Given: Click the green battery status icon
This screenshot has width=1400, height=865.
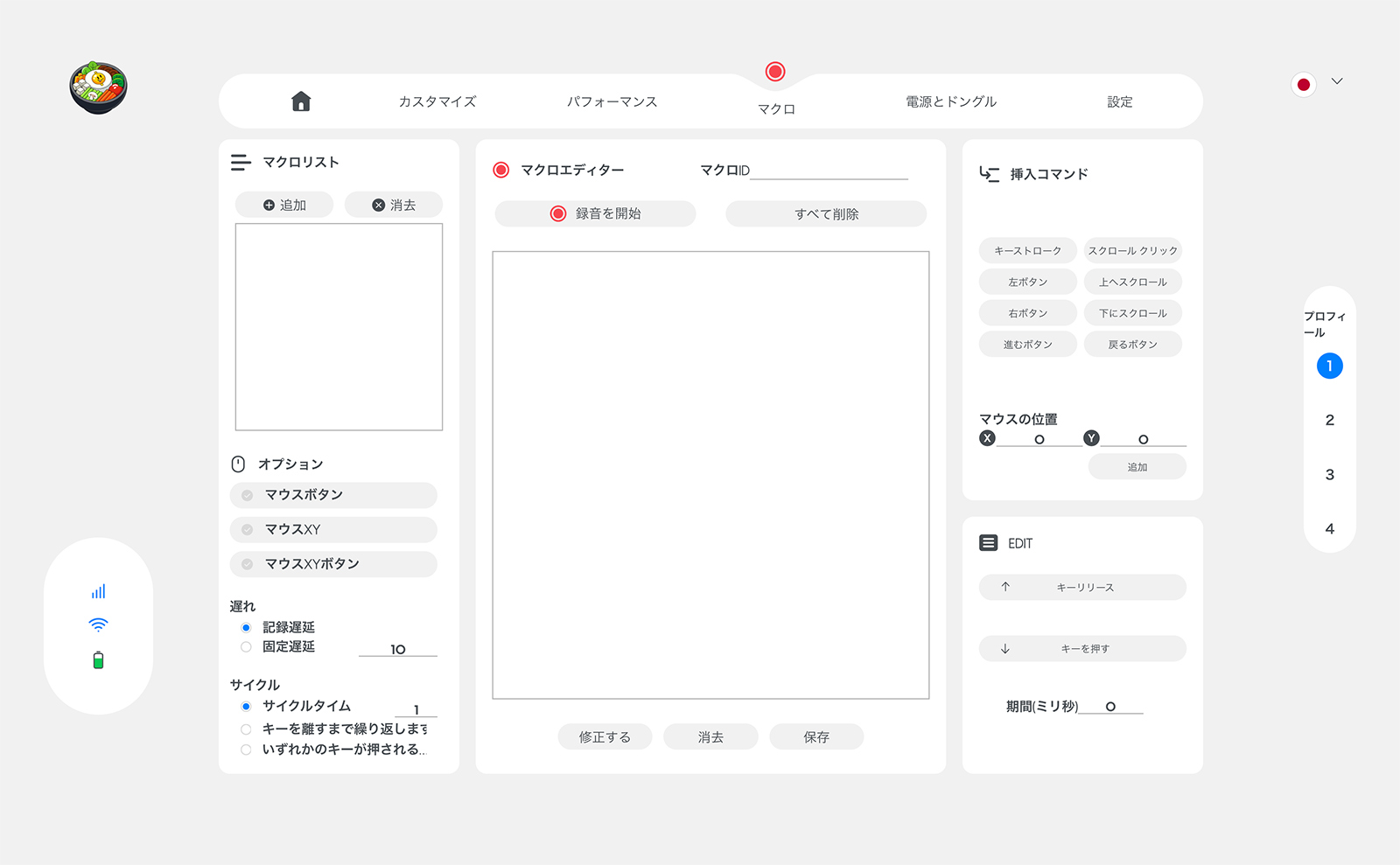Looking at the screenshot, I should [98, 660].
